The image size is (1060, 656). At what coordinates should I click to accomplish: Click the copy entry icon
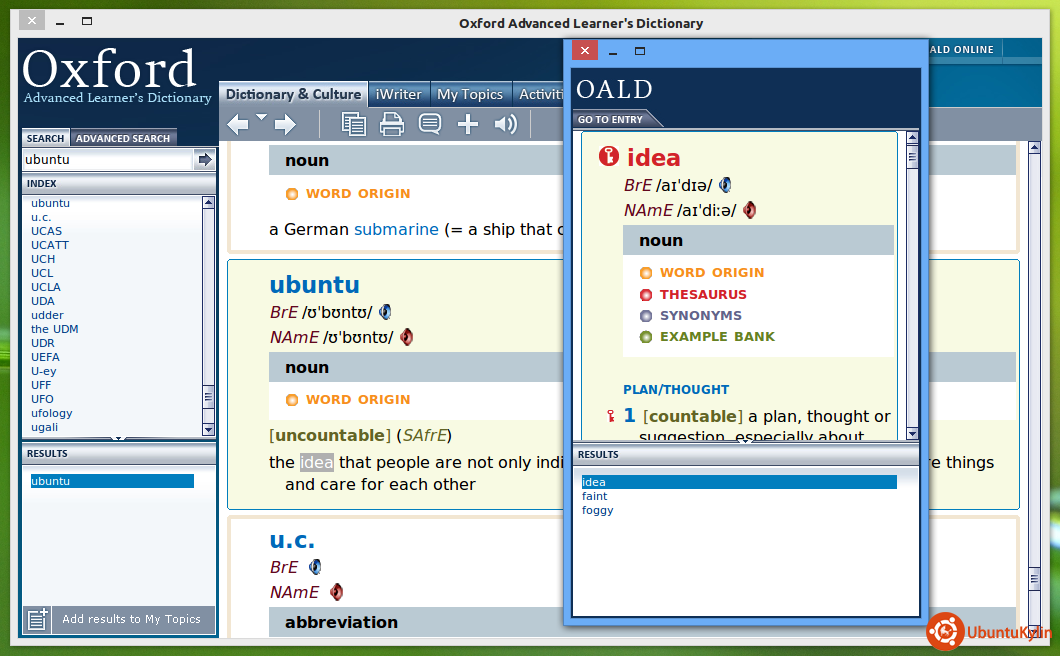(x=353, y=124)
